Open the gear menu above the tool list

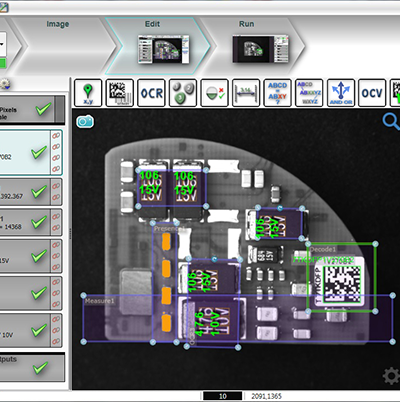(5, 84)
